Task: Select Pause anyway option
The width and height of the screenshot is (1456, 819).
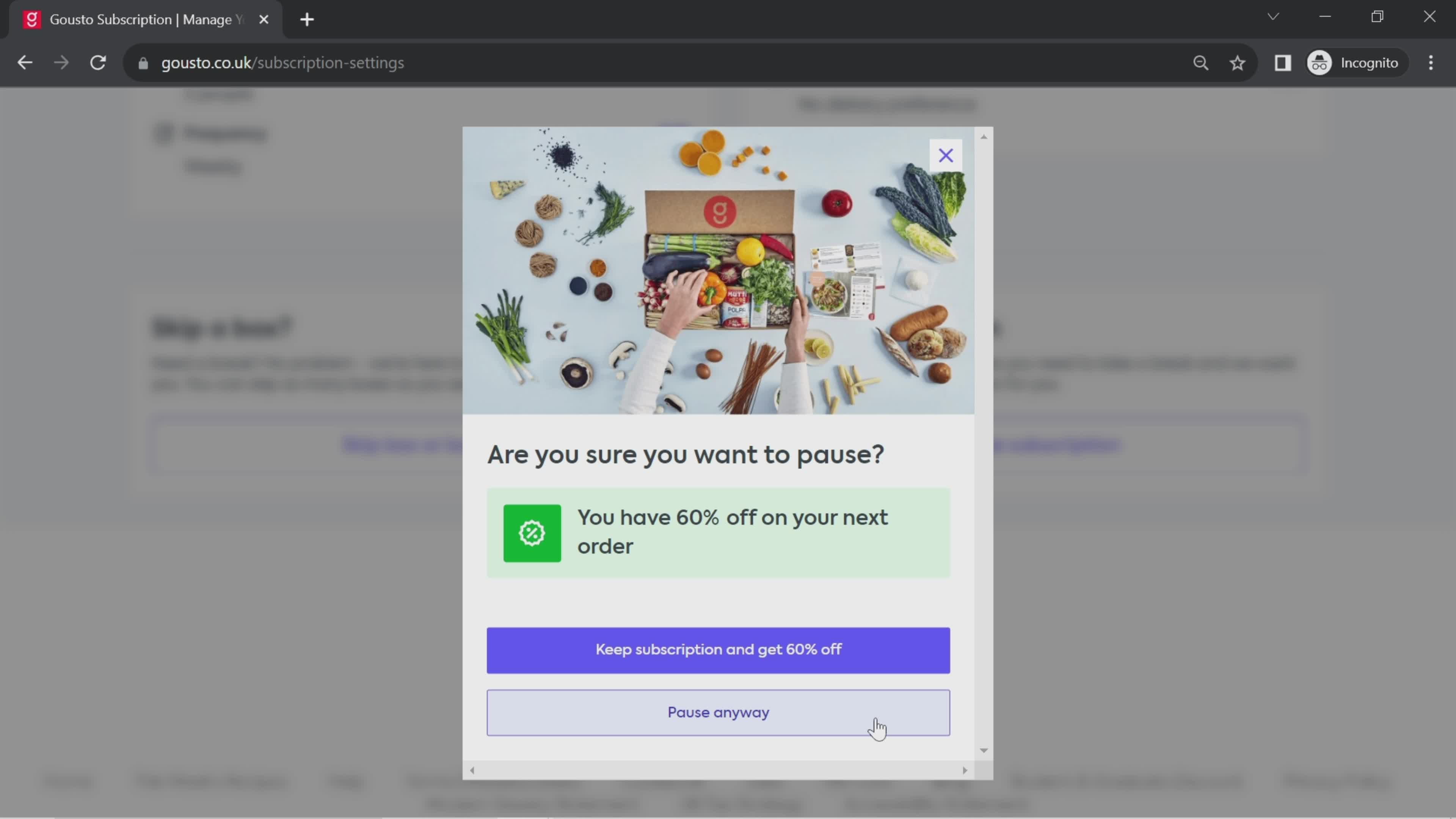Action: pyautogui.click(x=718, y=712)
